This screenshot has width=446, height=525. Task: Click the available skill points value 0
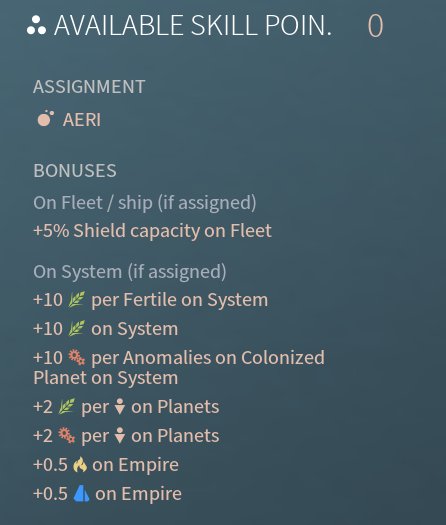(x=375, y=26)
